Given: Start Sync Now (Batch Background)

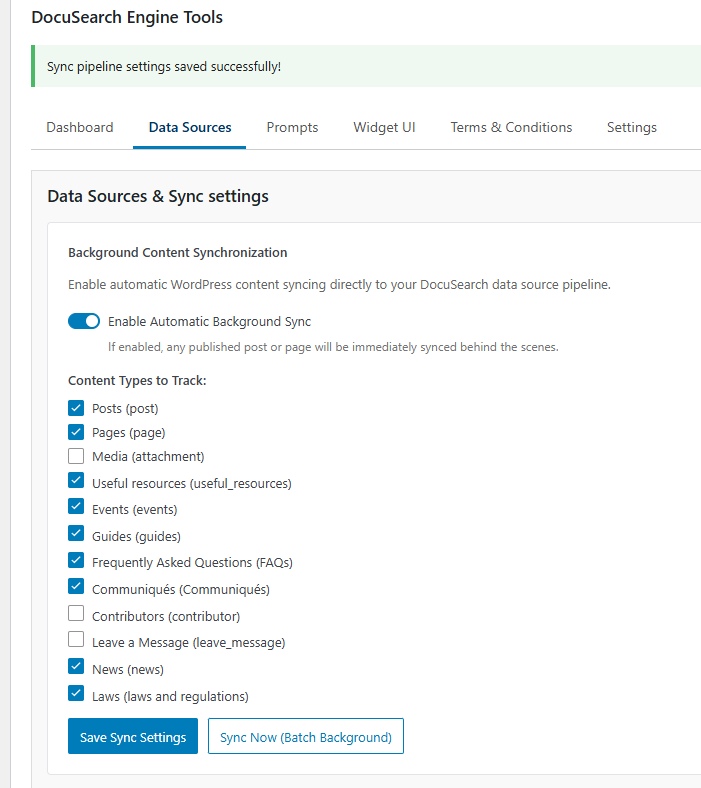Looking at the screenshot, I should click(x=306, y=736).
